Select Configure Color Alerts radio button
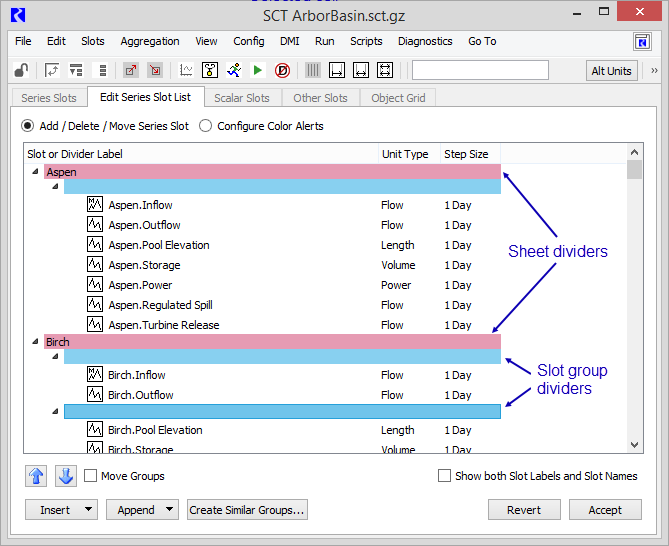The image size is (669, 546). [x=206, y=127]
